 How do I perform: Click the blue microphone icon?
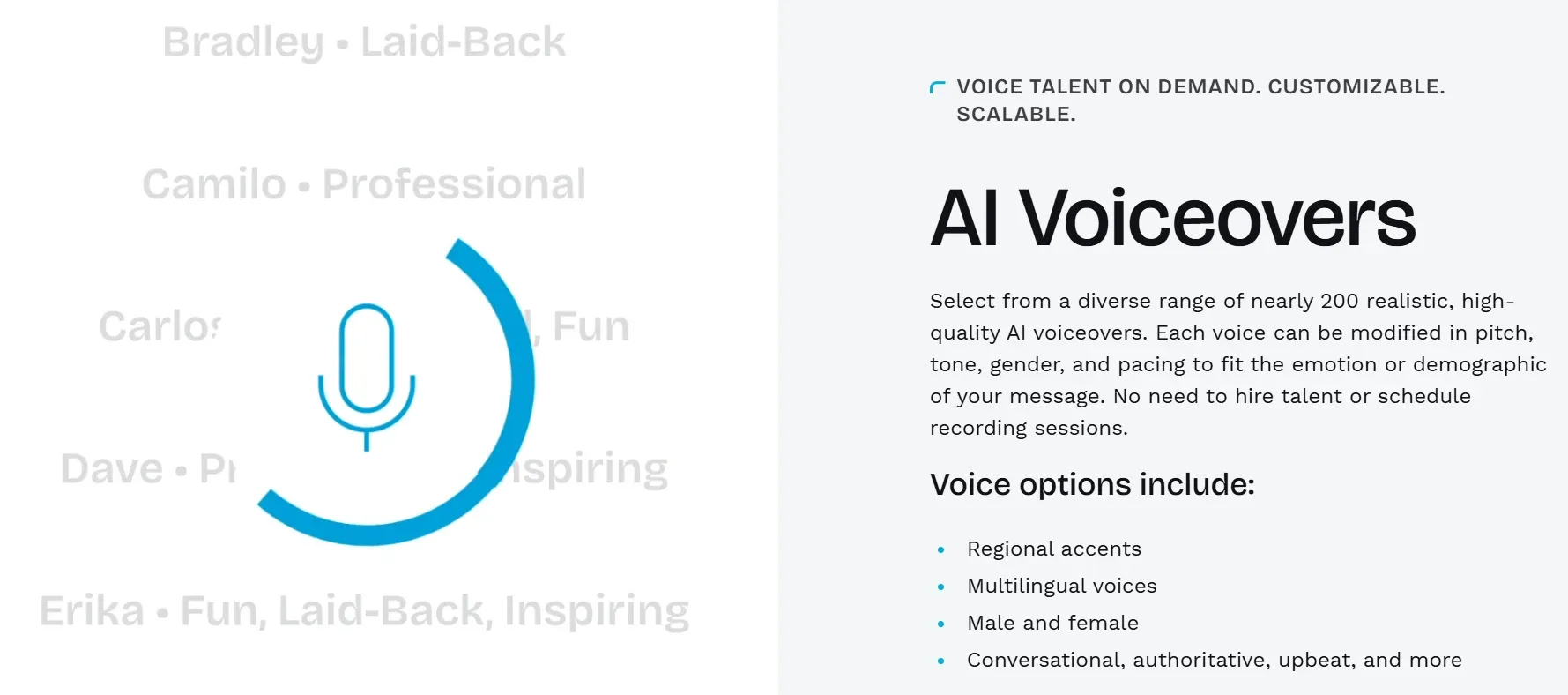click(367, 377)
